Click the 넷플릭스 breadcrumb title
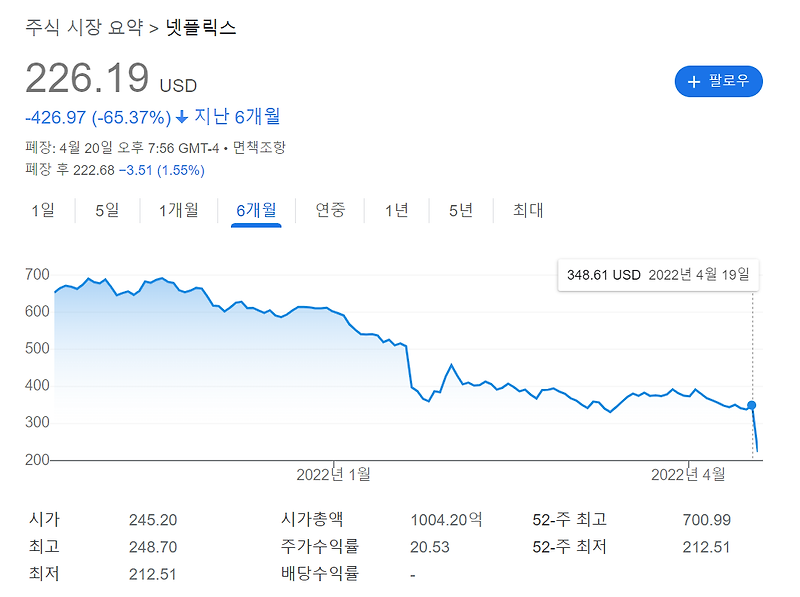 (201, 27)
